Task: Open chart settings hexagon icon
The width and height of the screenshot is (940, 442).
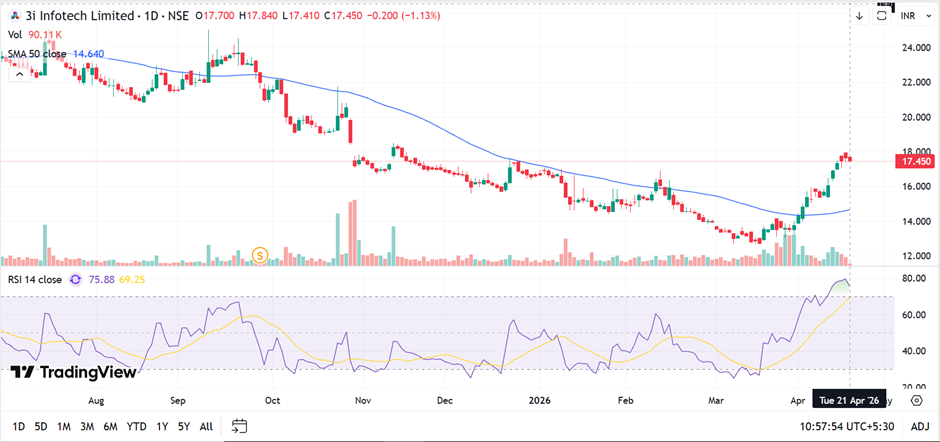Action: click(916, 399)
